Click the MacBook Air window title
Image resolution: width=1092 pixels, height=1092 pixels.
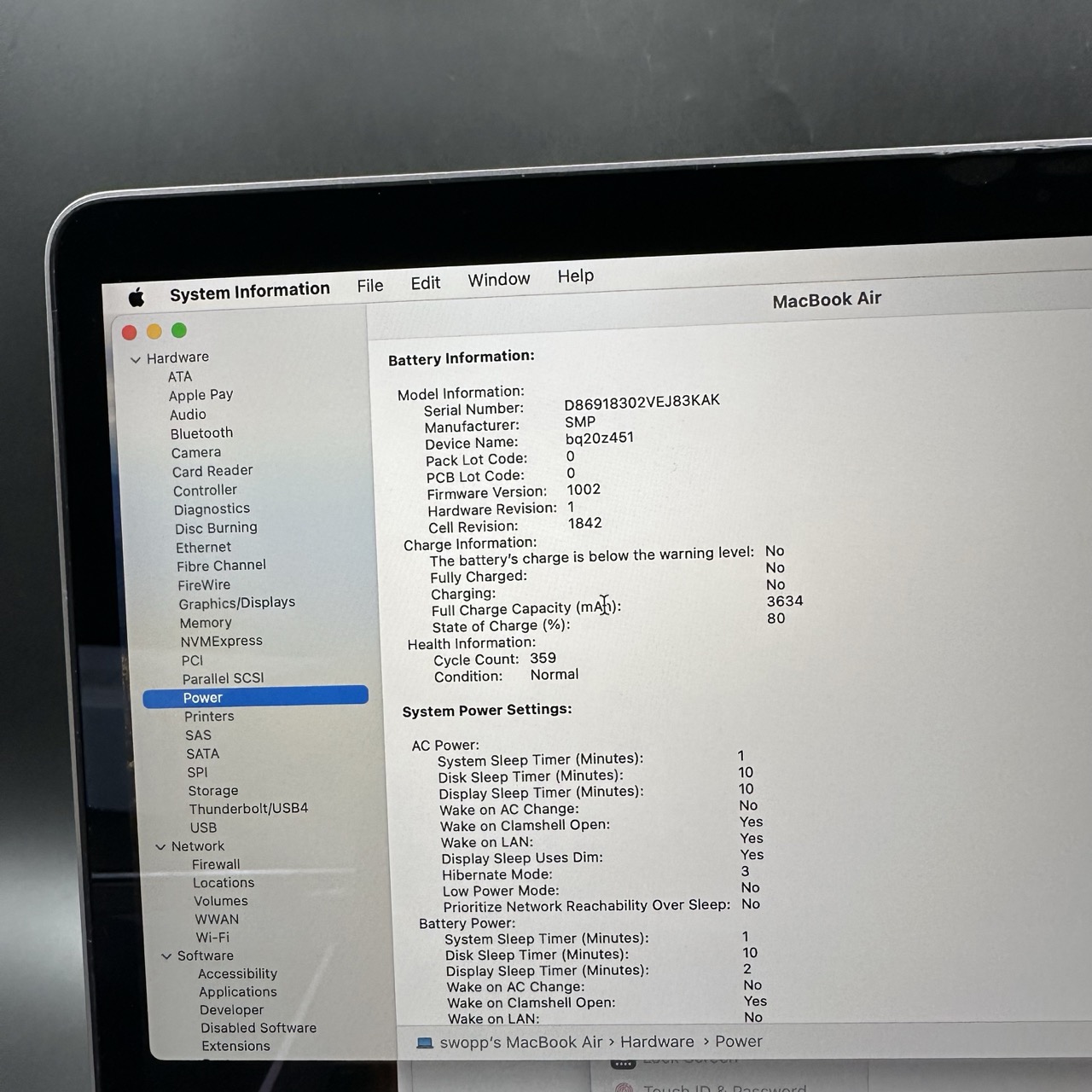coord(827,299)
